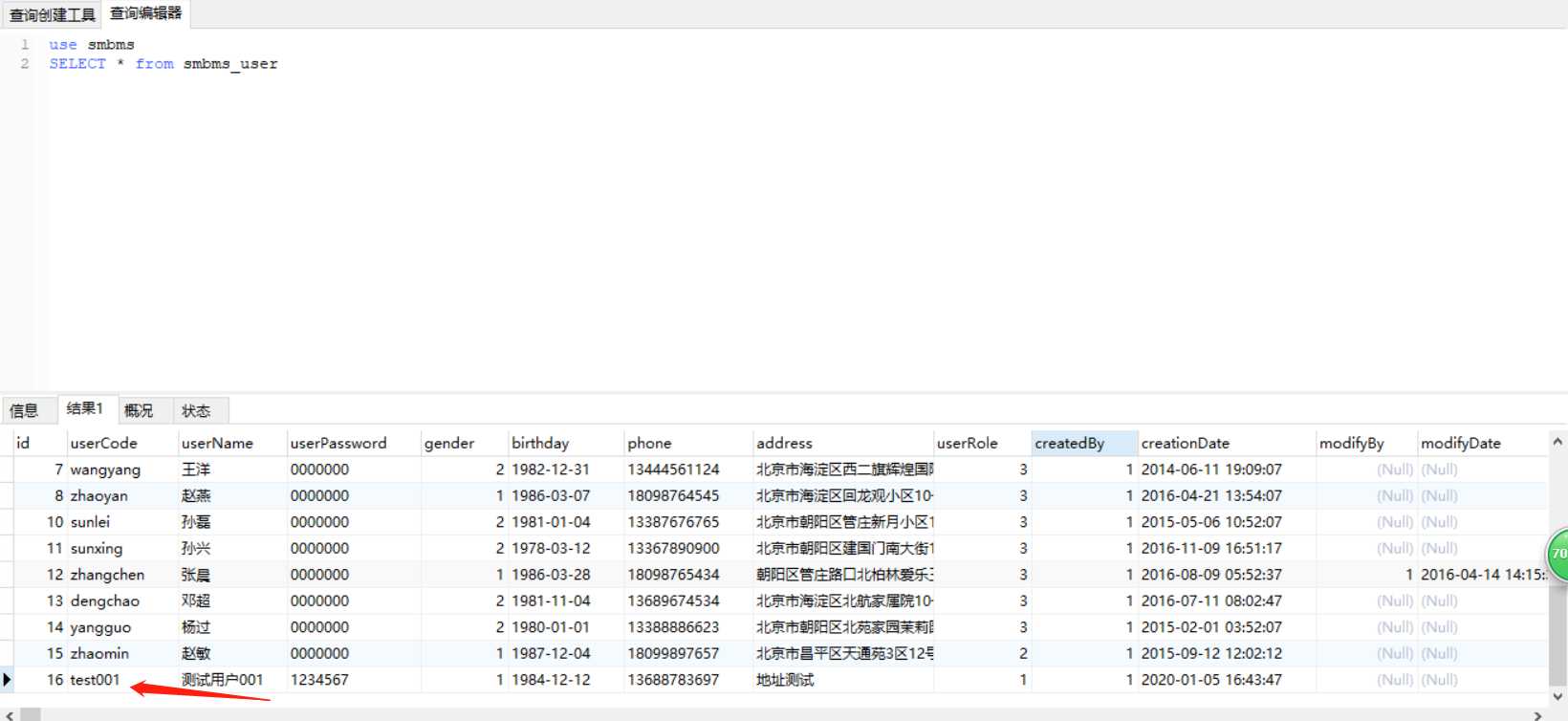Click phone cell 13444561124
This screenshot has width=1568, height=721.
[688, 470]
